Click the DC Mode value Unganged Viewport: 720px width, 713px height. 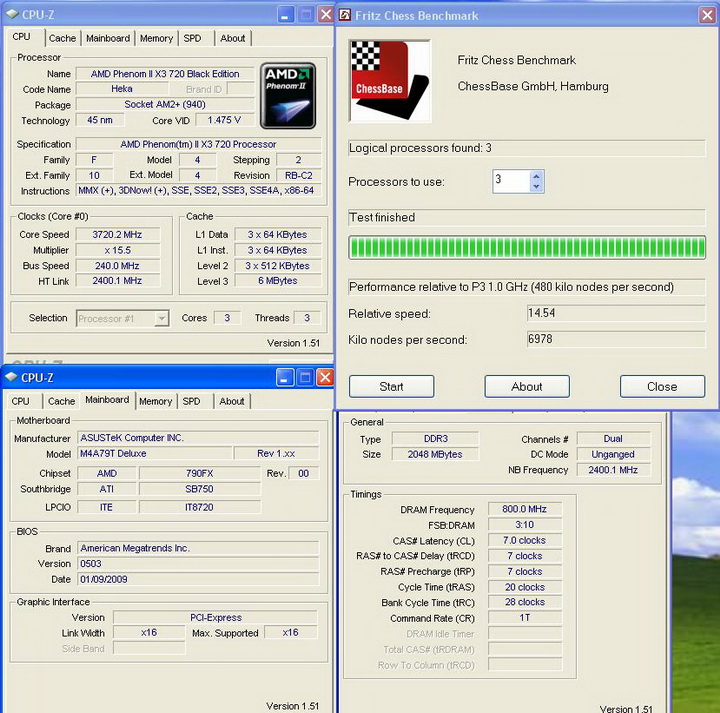tap(613, 454)
